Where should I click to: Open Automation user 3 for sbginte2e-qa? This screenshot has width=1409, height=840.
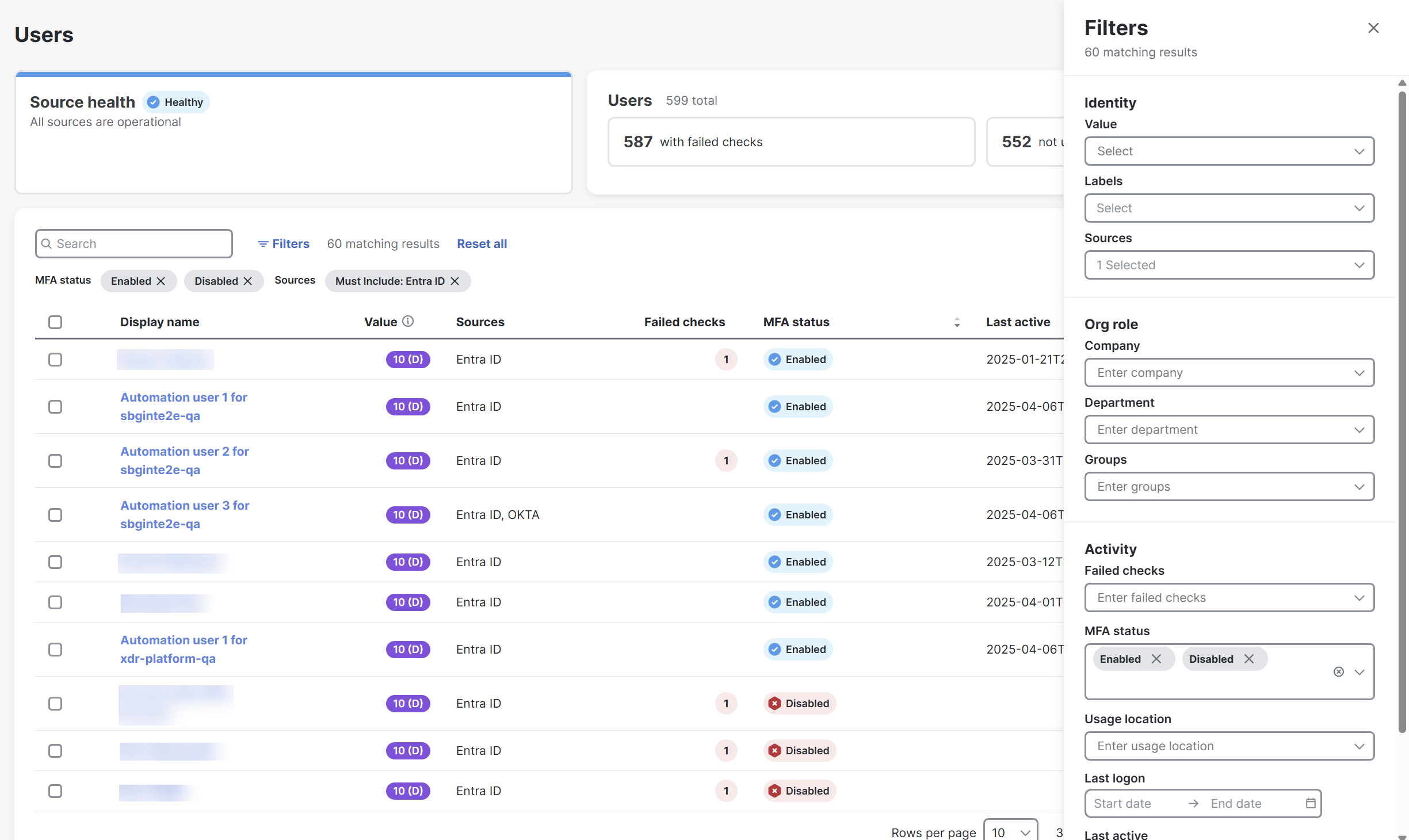click(185, 514)
